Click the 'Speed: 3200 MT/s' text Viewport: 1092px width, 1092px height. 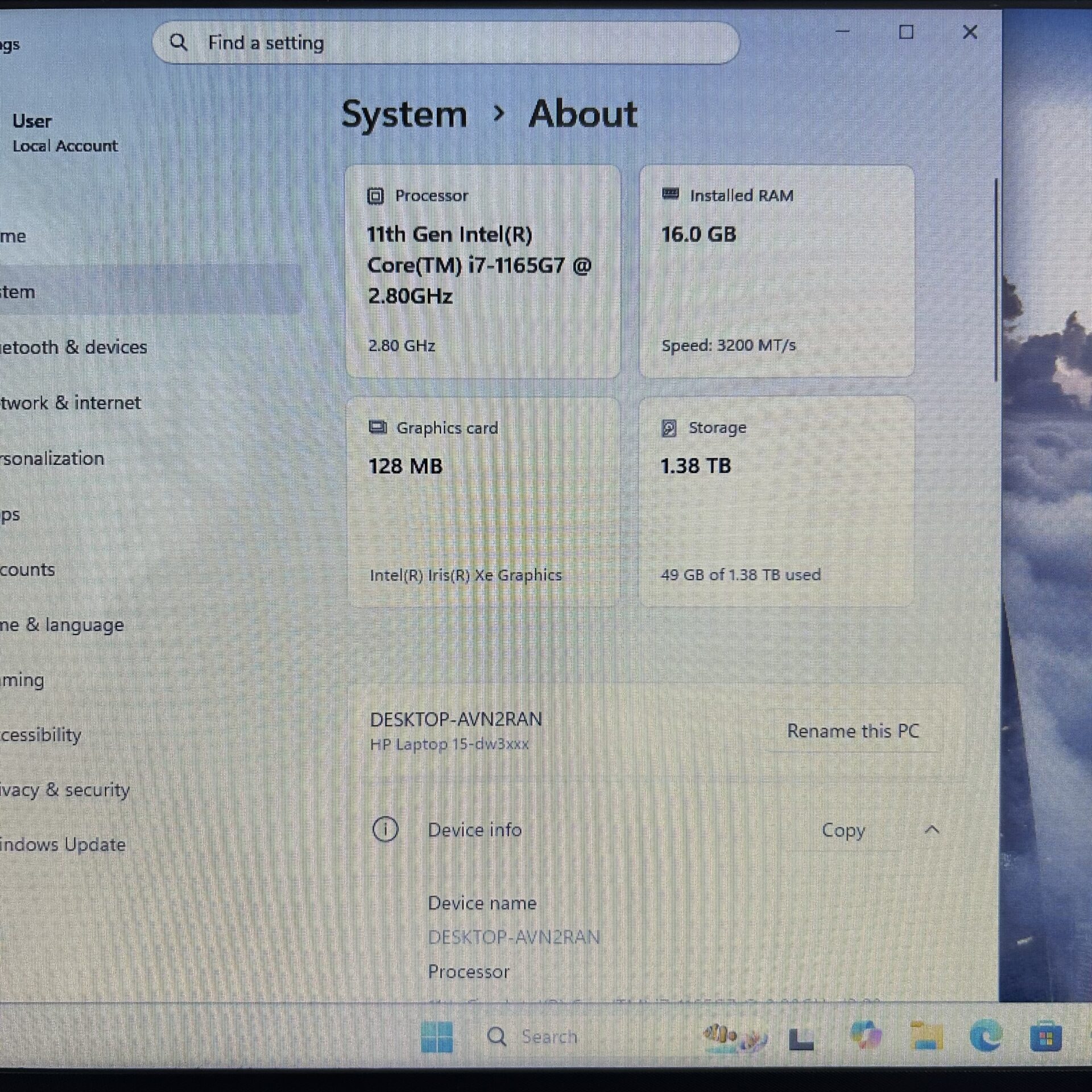tap(729, 345)
